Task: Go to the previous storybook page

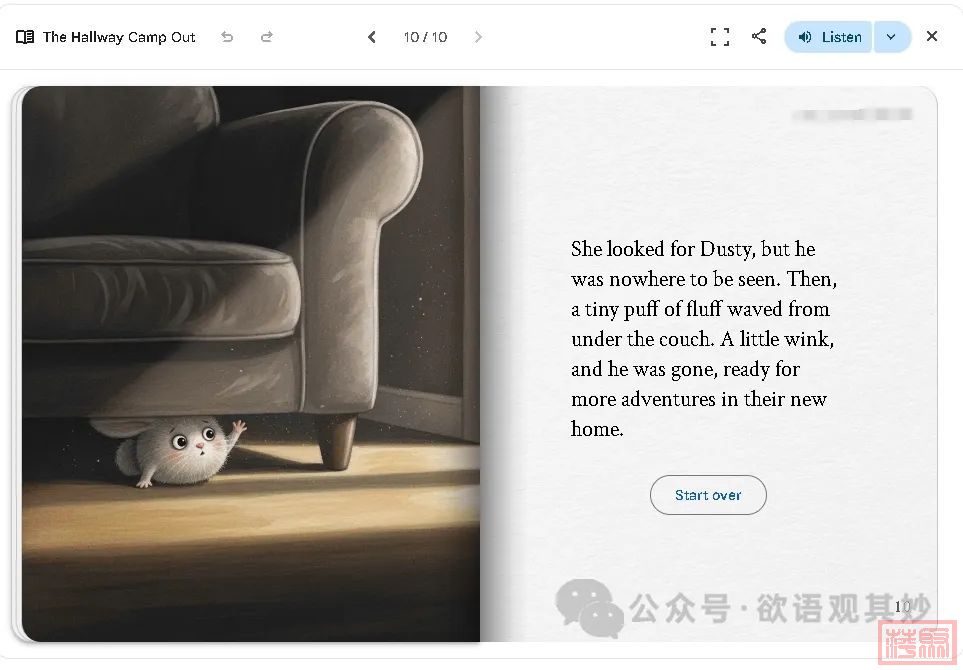Action: [372, 37]
